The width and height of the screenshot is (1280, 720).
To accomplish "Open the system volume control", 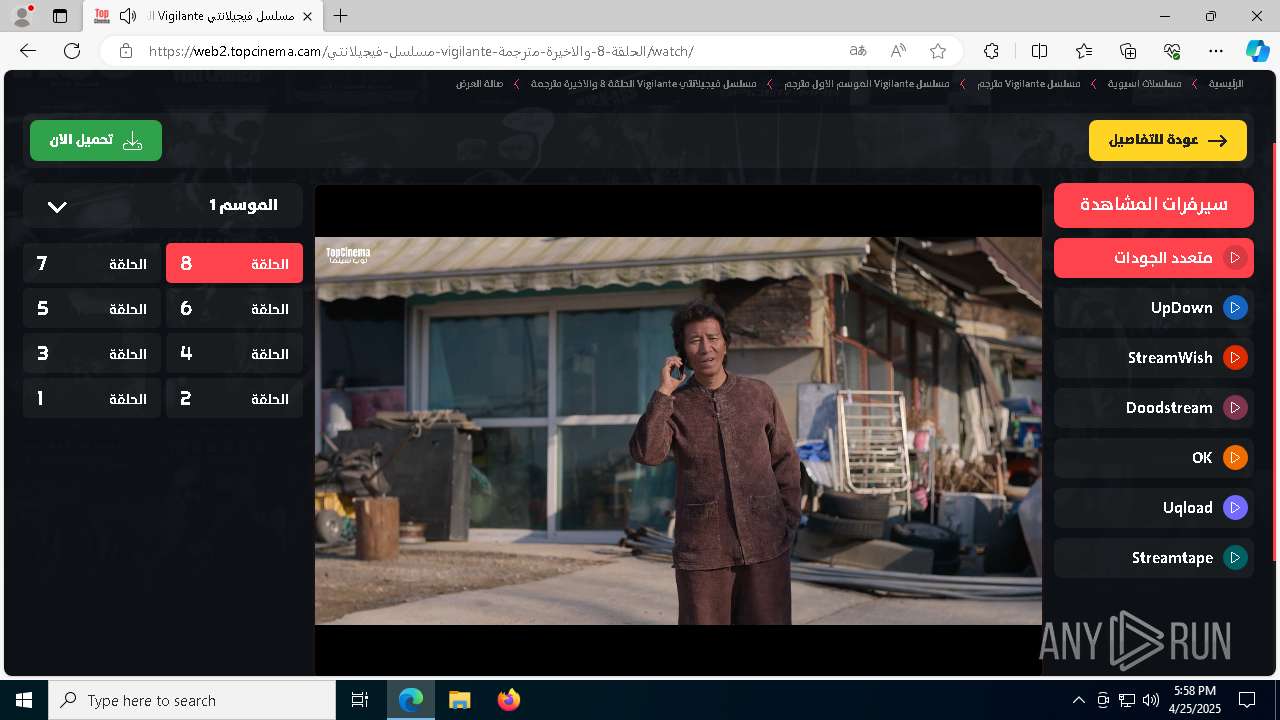I will (1150, 700).
